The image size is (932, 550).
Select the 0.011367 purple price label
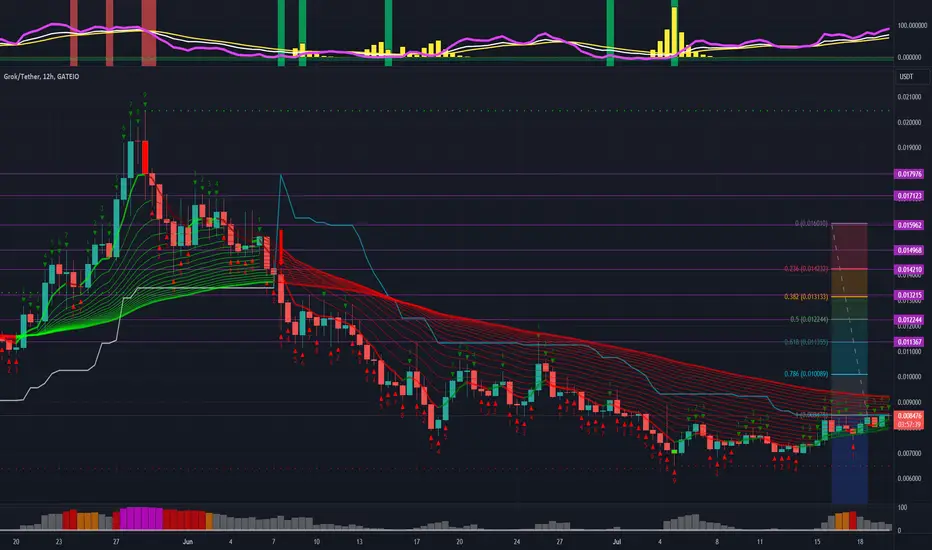[x=909, y=342]
